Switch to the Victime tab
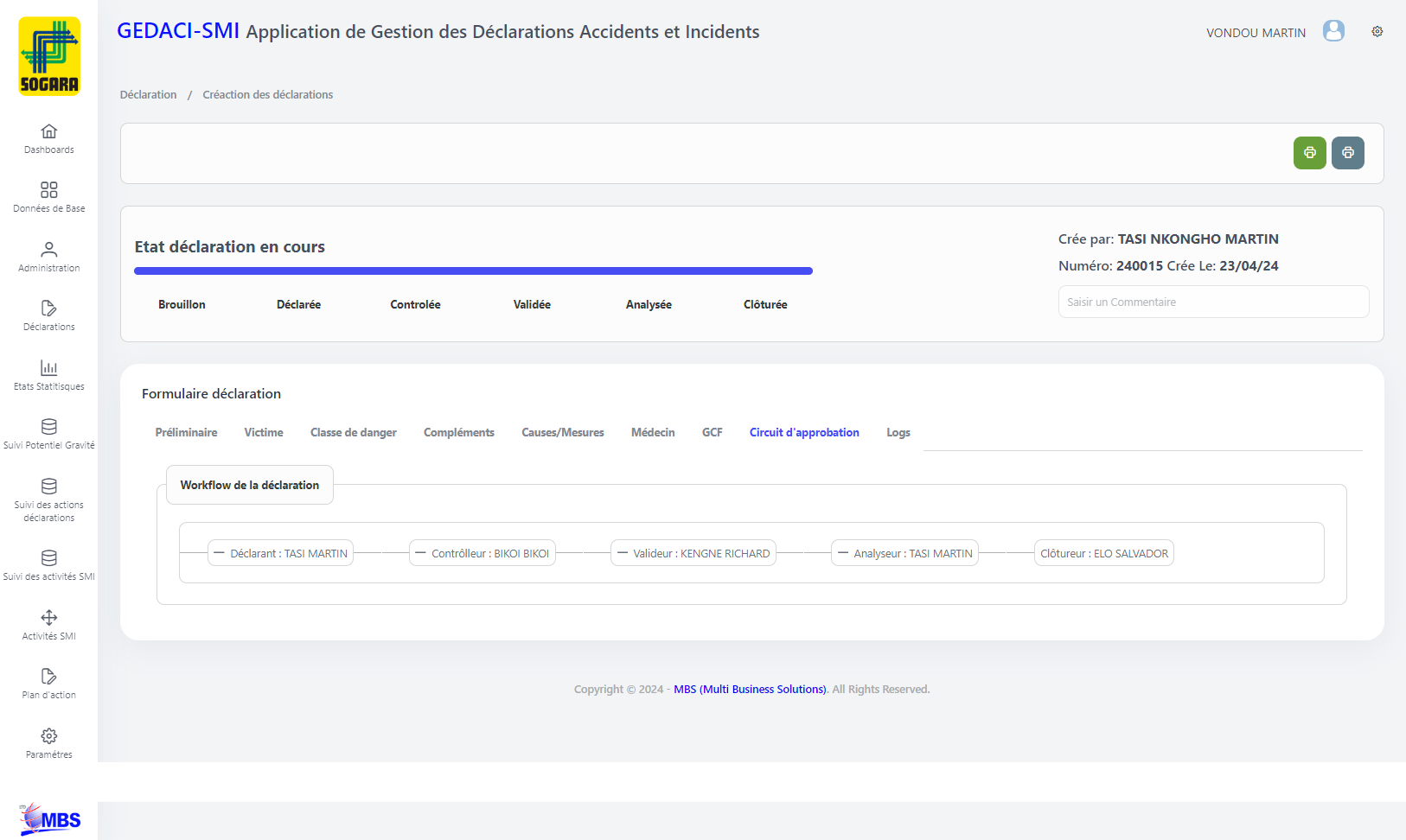The height and width of the screenshot is (840, 1406). pyautogui.click(x=264, y=432)
